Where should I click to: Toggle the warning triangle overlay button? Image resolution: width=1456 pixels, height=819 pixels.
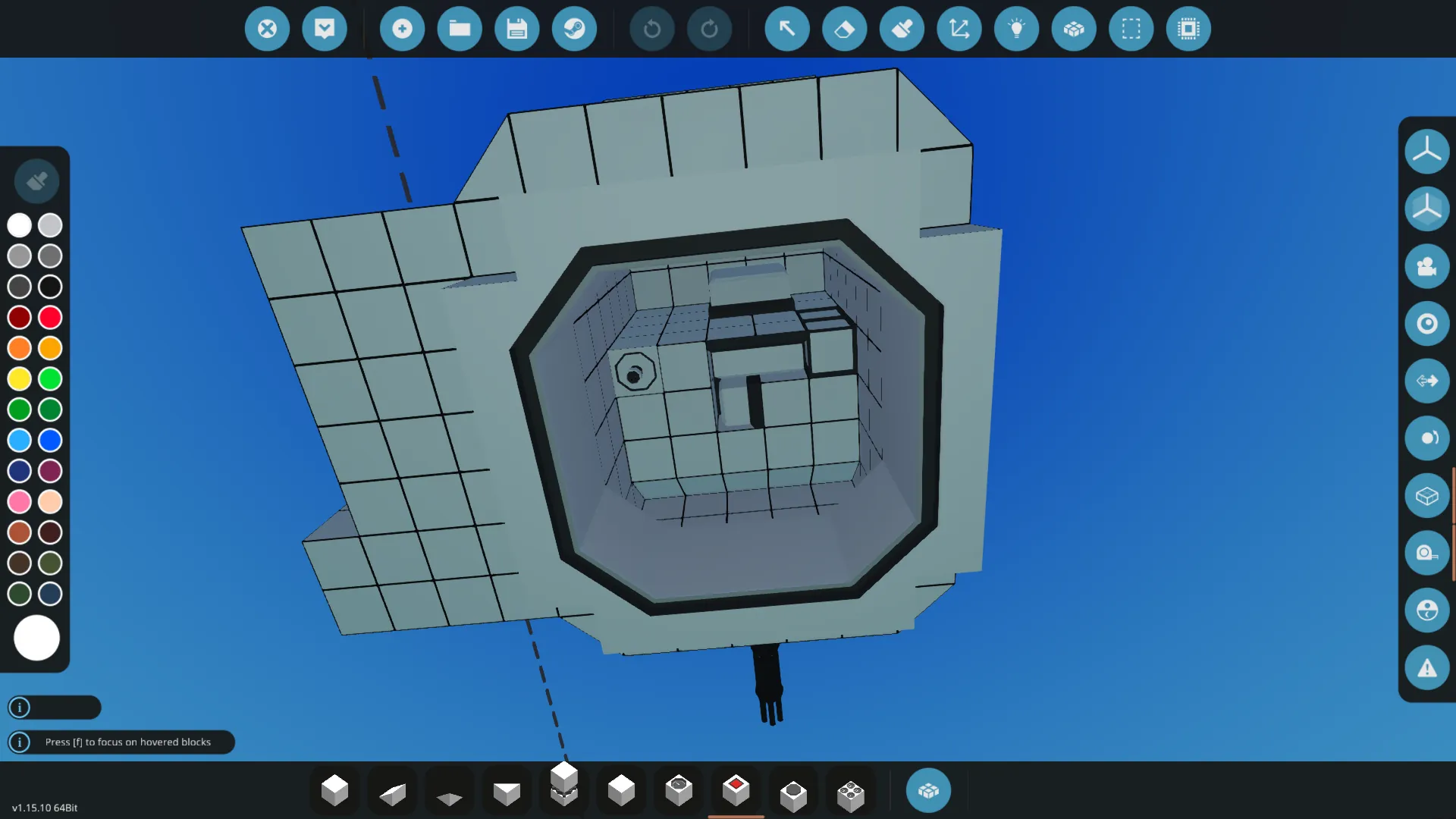click(x=1426, y=668)
